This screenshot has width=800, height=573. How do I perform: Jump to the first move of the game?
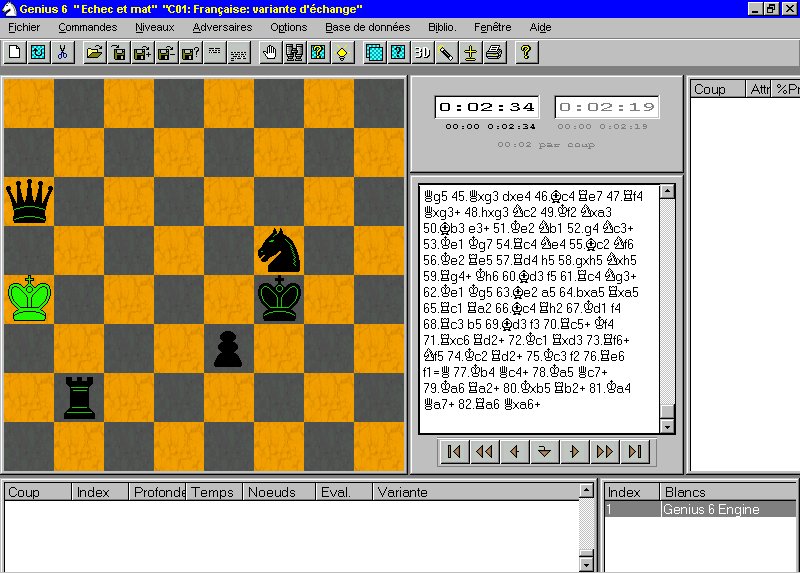pos(454,452)
